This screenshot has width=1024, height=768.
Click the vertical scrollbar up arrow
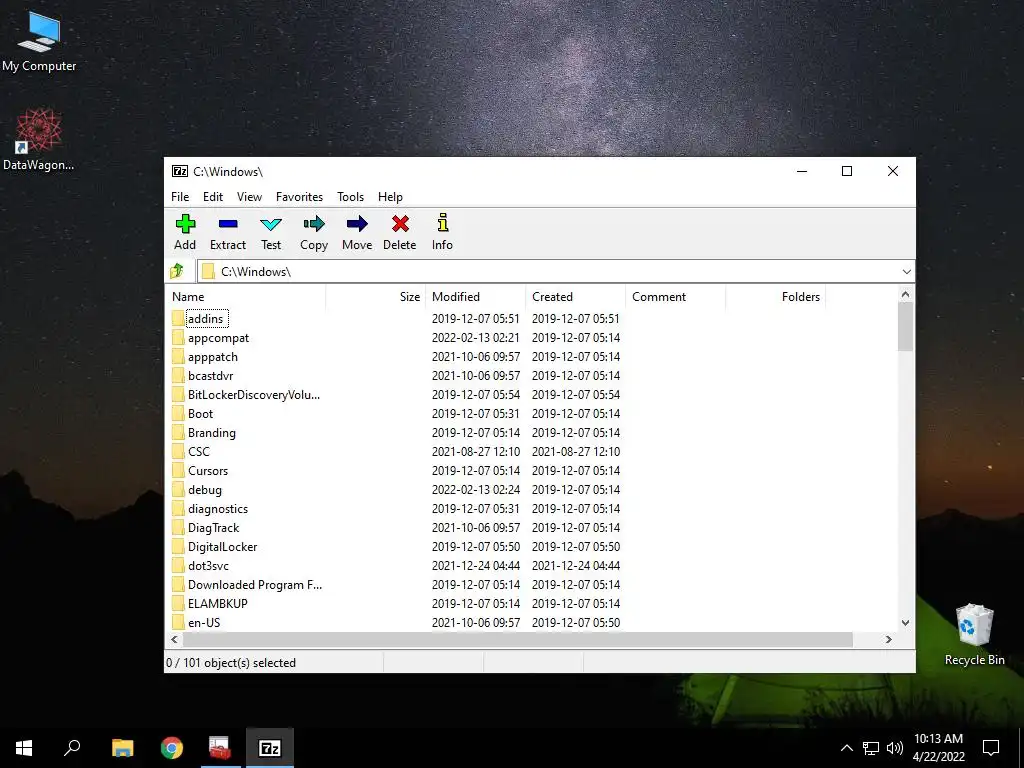click(905, 295)
